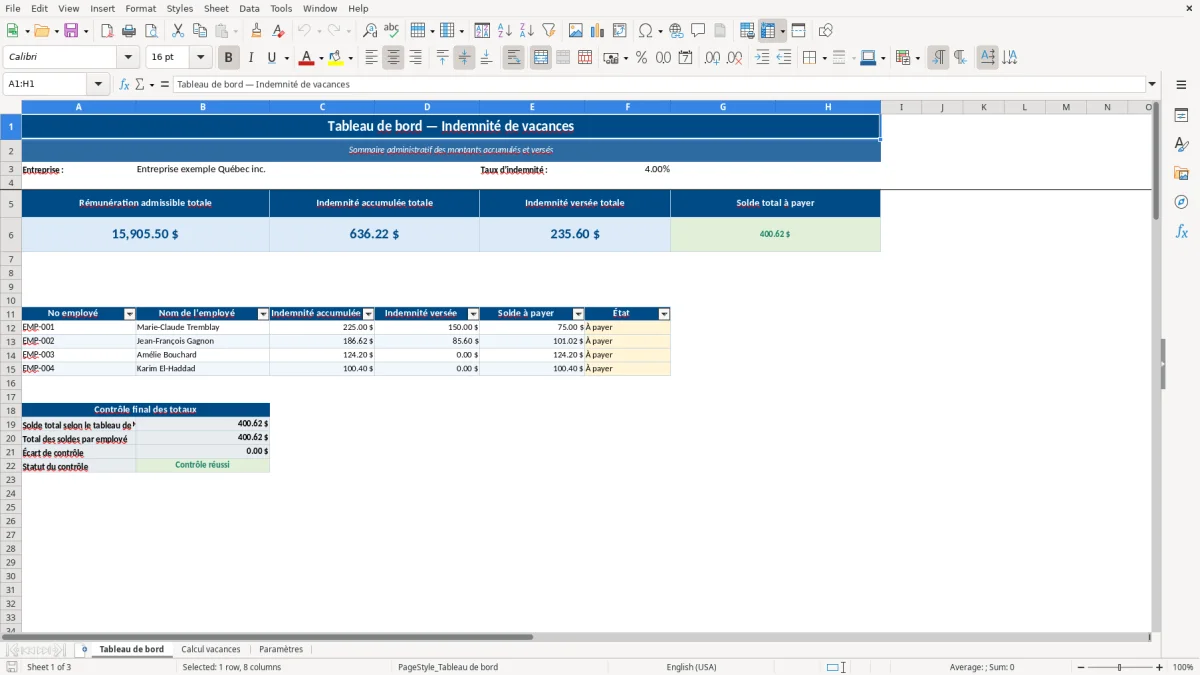Open the sidebar Gallery icon
Image resolution: width=1200 pixels, height=675 pixels.
[x=1181, y=173]
